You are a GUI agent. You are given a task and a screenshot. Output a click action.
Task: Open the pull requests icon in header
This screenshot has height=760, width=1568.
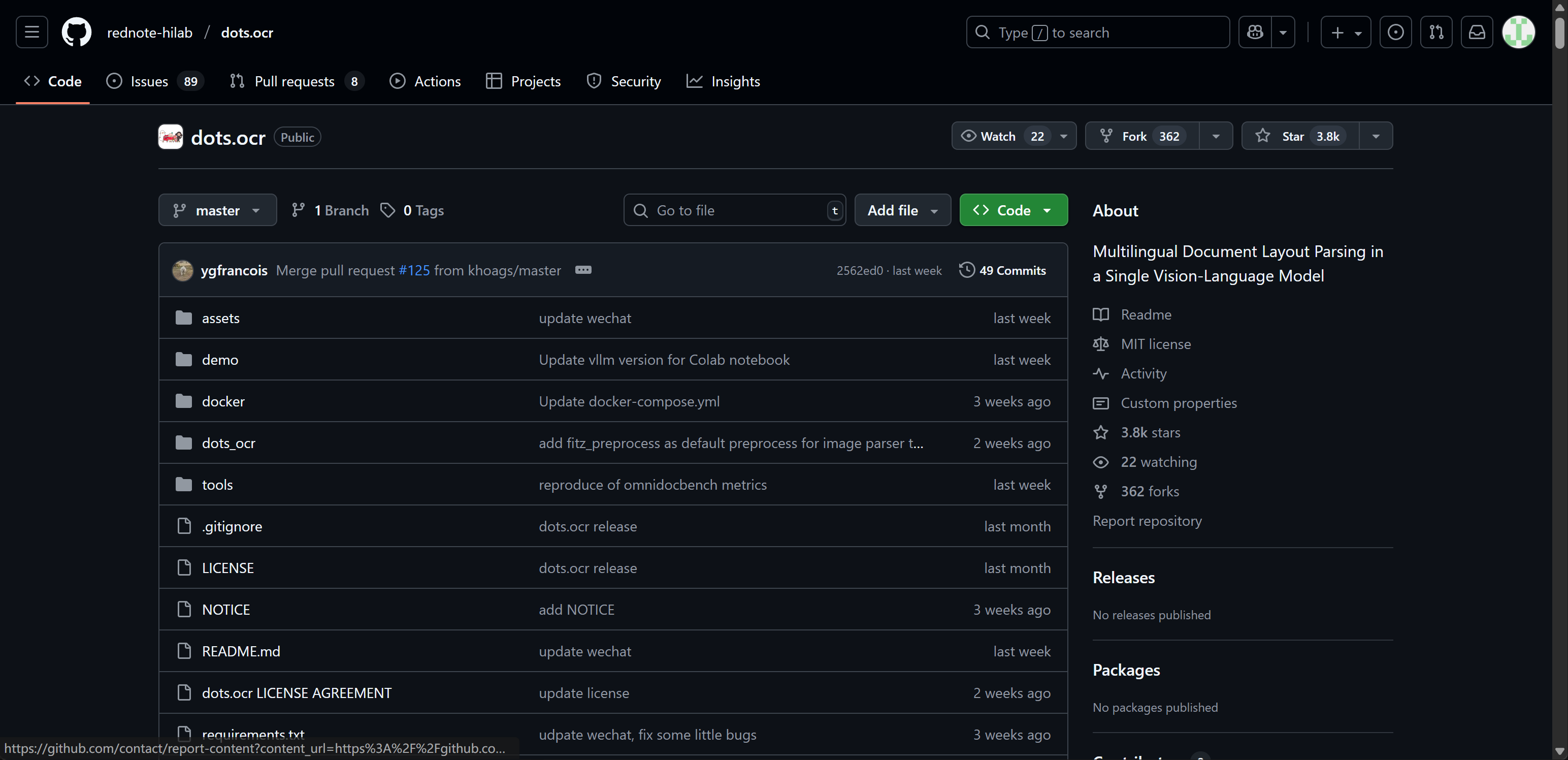tap(1436, 33)
